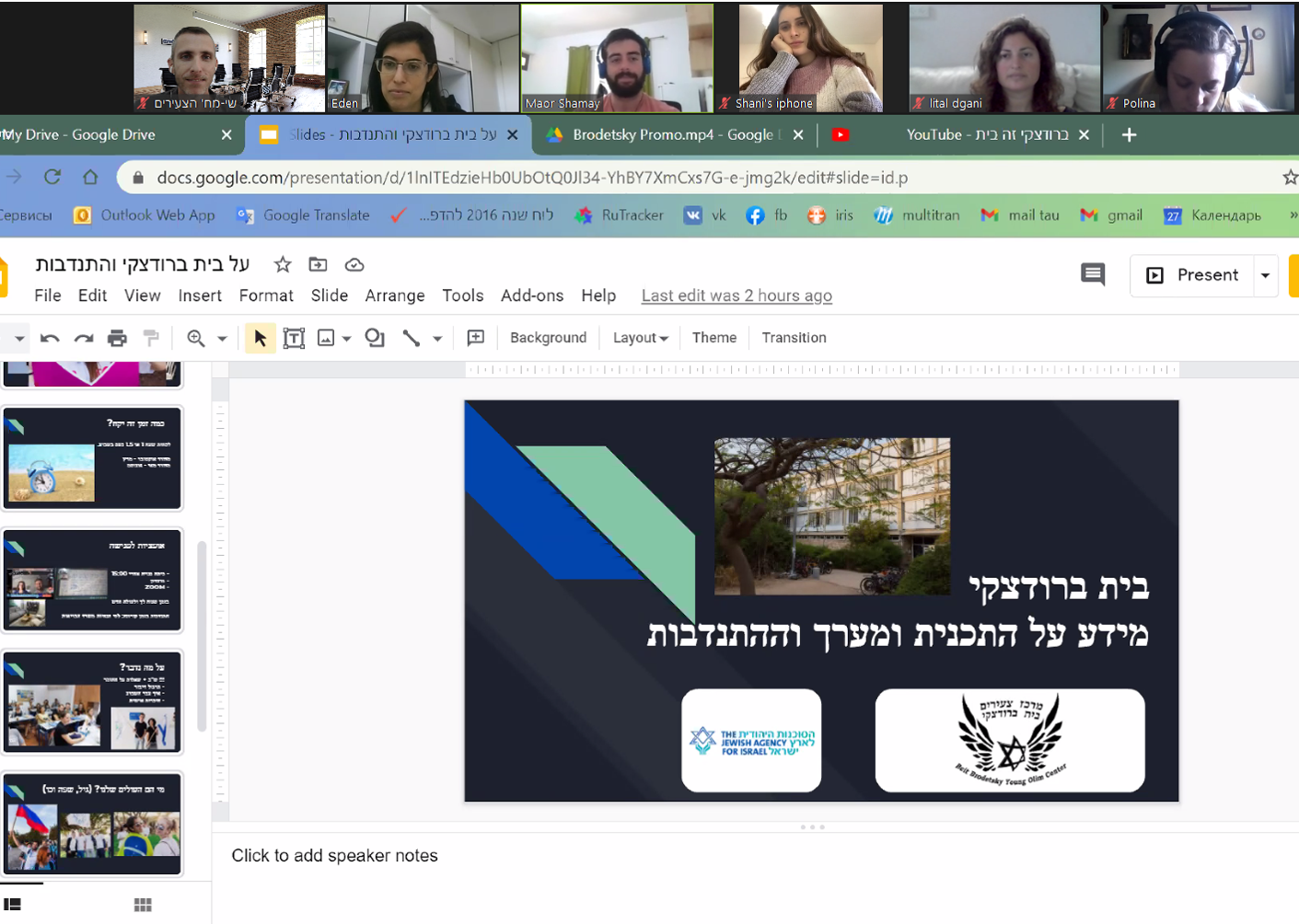Click the Undo arrow in the toolbar
Image resolution: width=1299 pixels, height=924 pixels.
[50, 339]
